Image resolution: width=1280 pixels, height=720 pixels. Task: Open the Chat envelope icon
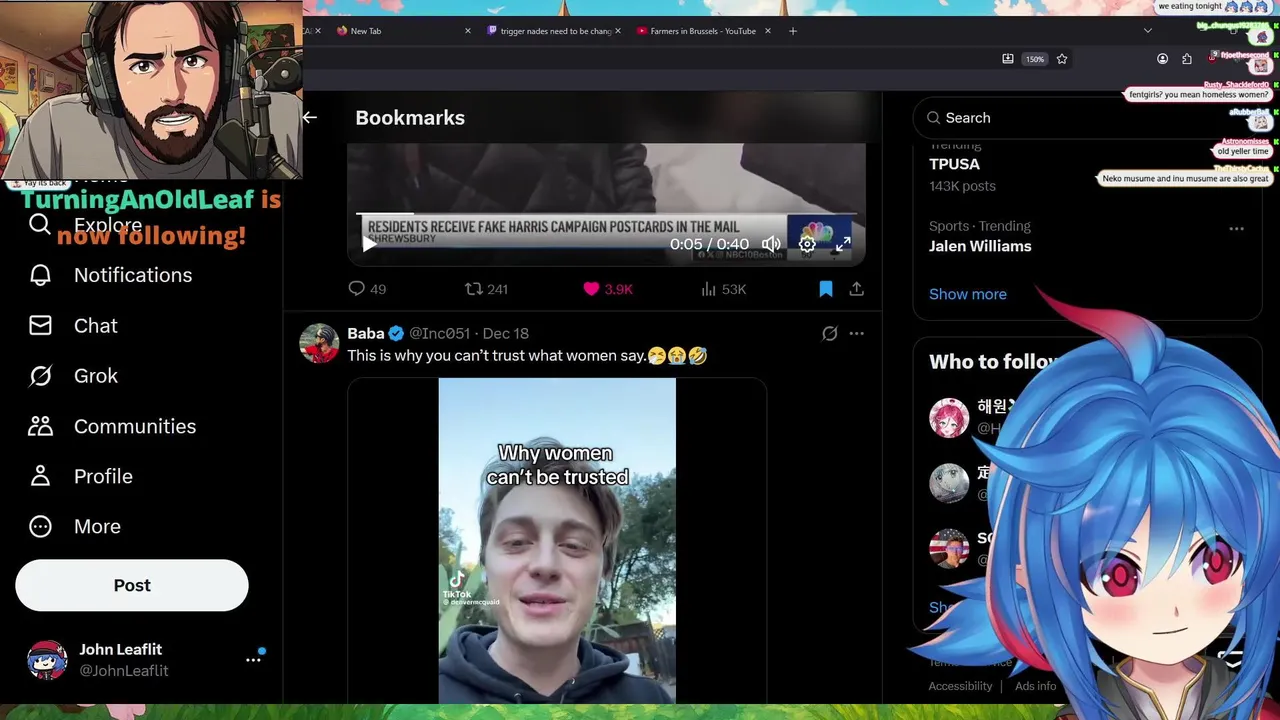(x=40, y=325)
